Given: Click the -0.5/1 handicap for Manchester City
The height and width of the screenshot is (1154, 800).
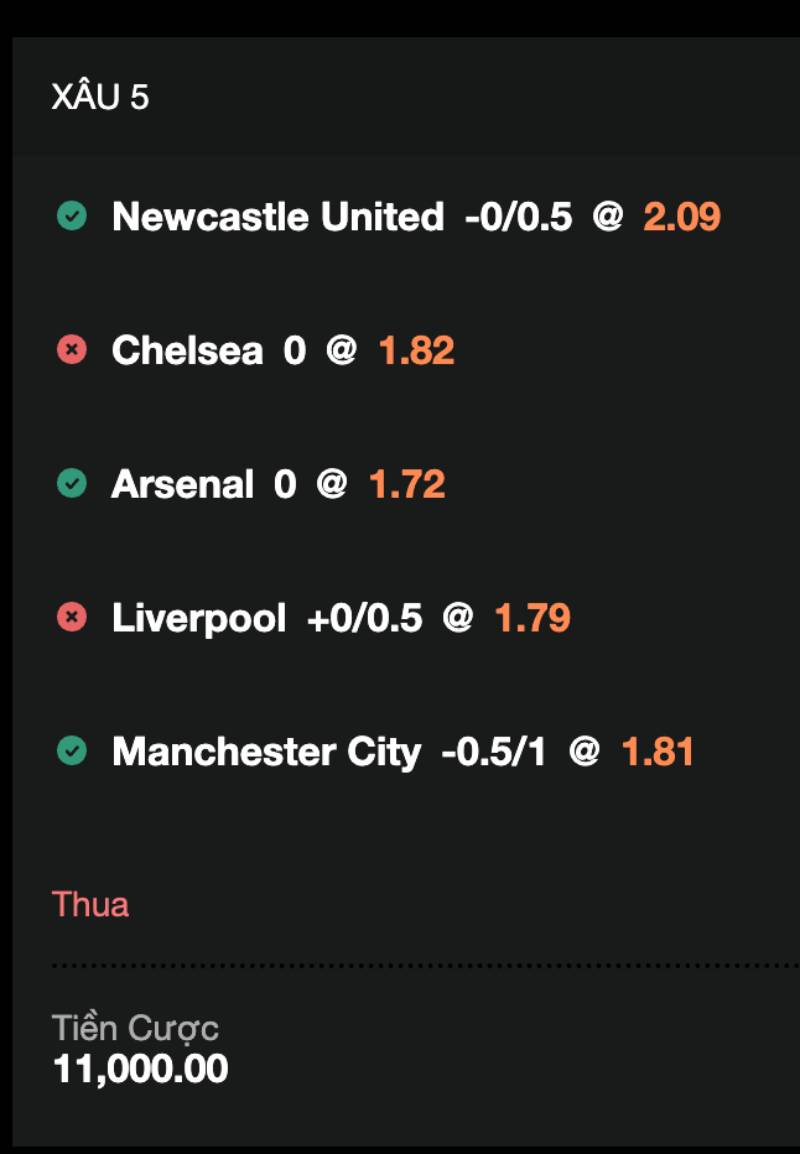Looking at the screenshot, I should click(494, 751).
